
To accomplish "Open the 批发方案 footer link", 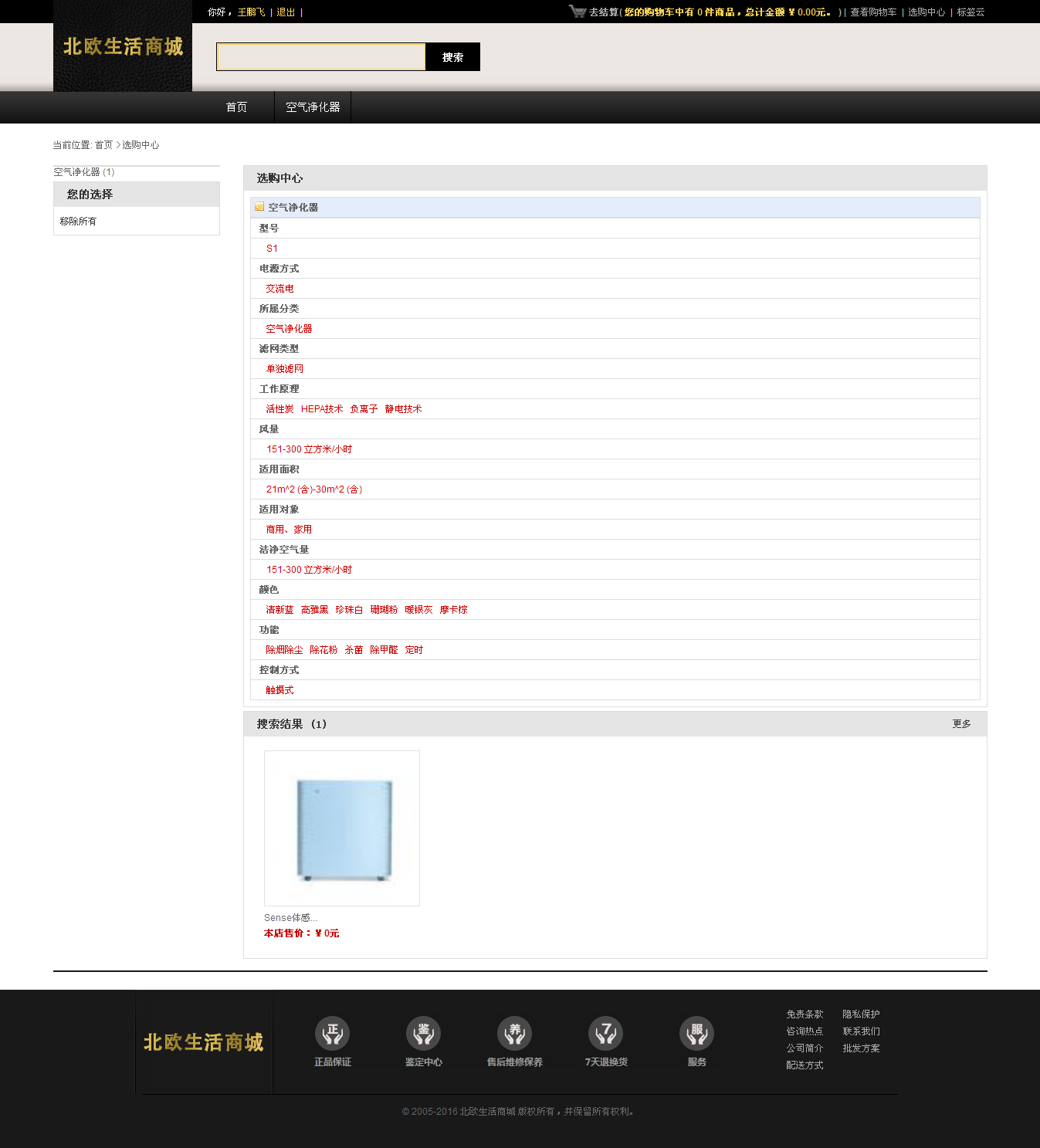I will tap(861, 1048).
